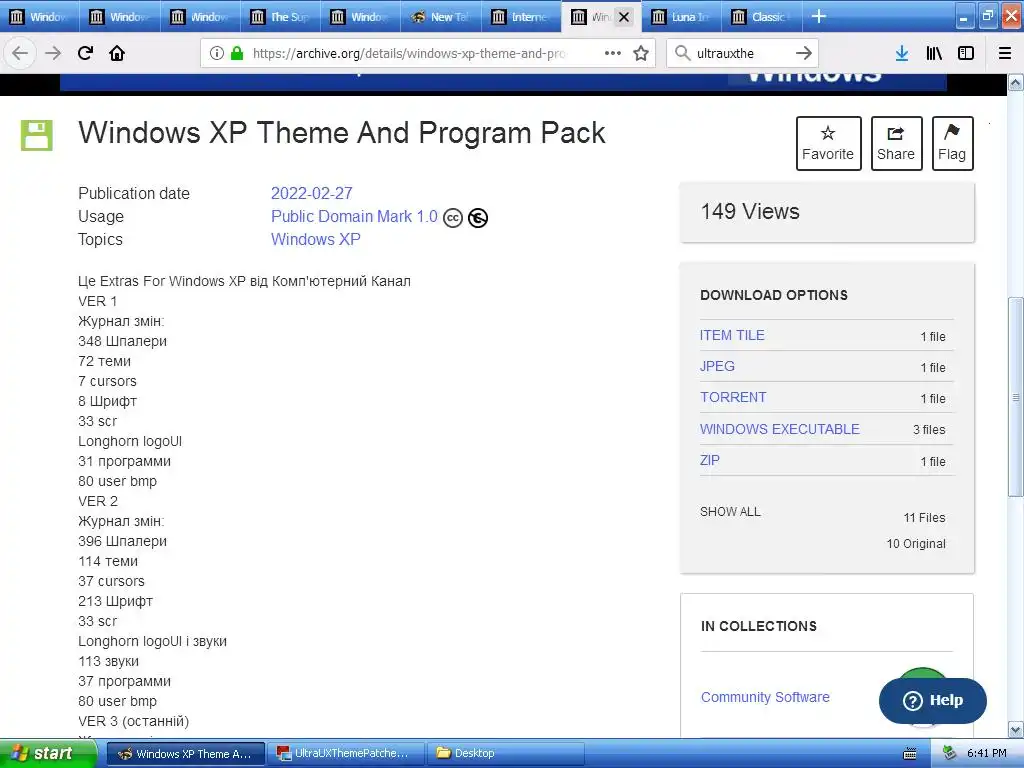Open the downloads panel
The image size is (1024, 768).
pos(902,53)
